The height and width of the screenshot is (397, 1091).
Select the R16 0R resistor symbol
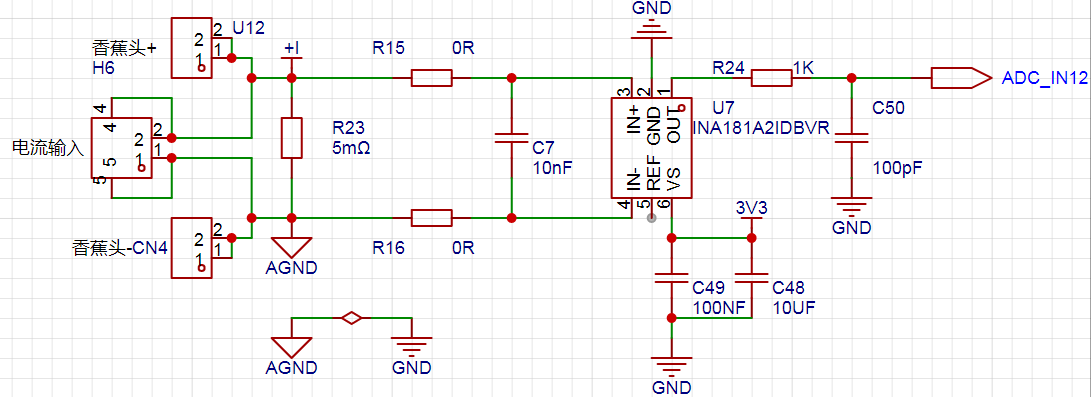tap(431, 218)
